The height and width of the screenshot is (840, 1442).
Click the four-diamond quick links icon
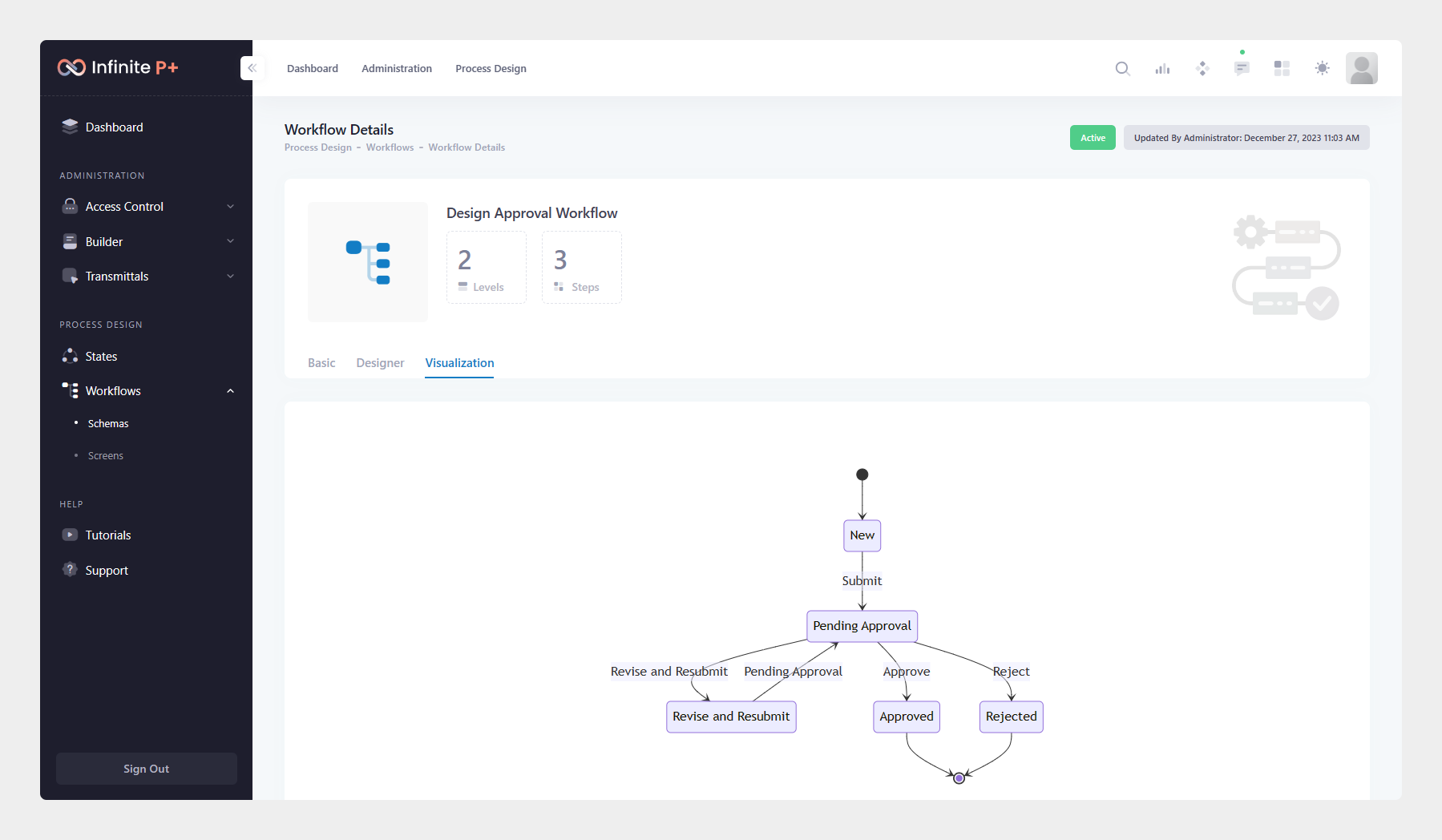tap(1202, 68)
